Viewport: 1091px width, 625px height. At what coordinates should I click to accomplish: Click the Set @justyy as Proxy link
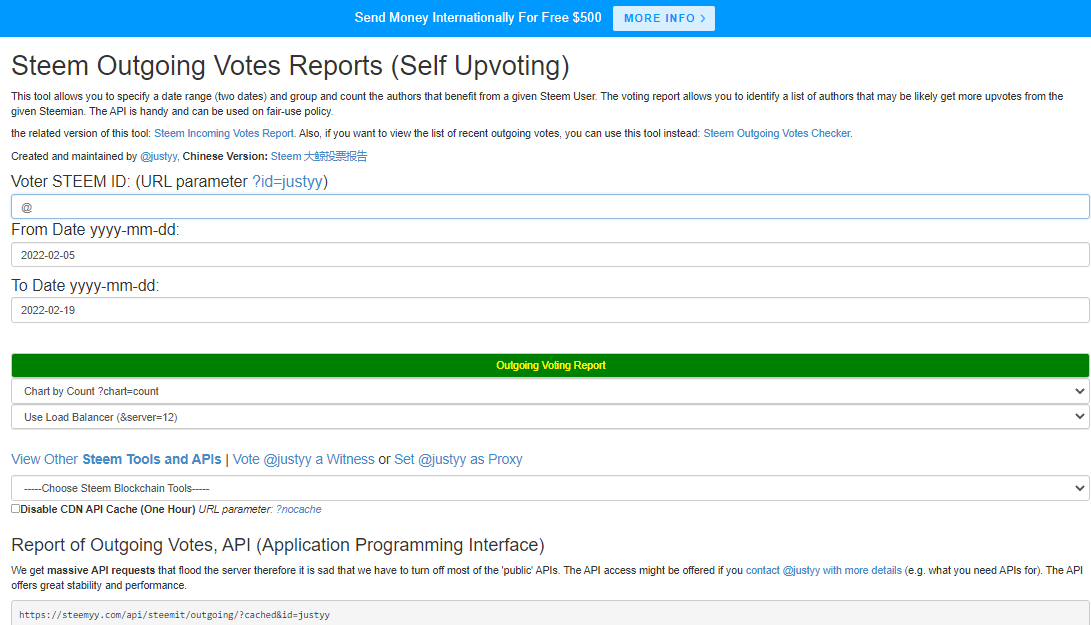tap(458, 459)
